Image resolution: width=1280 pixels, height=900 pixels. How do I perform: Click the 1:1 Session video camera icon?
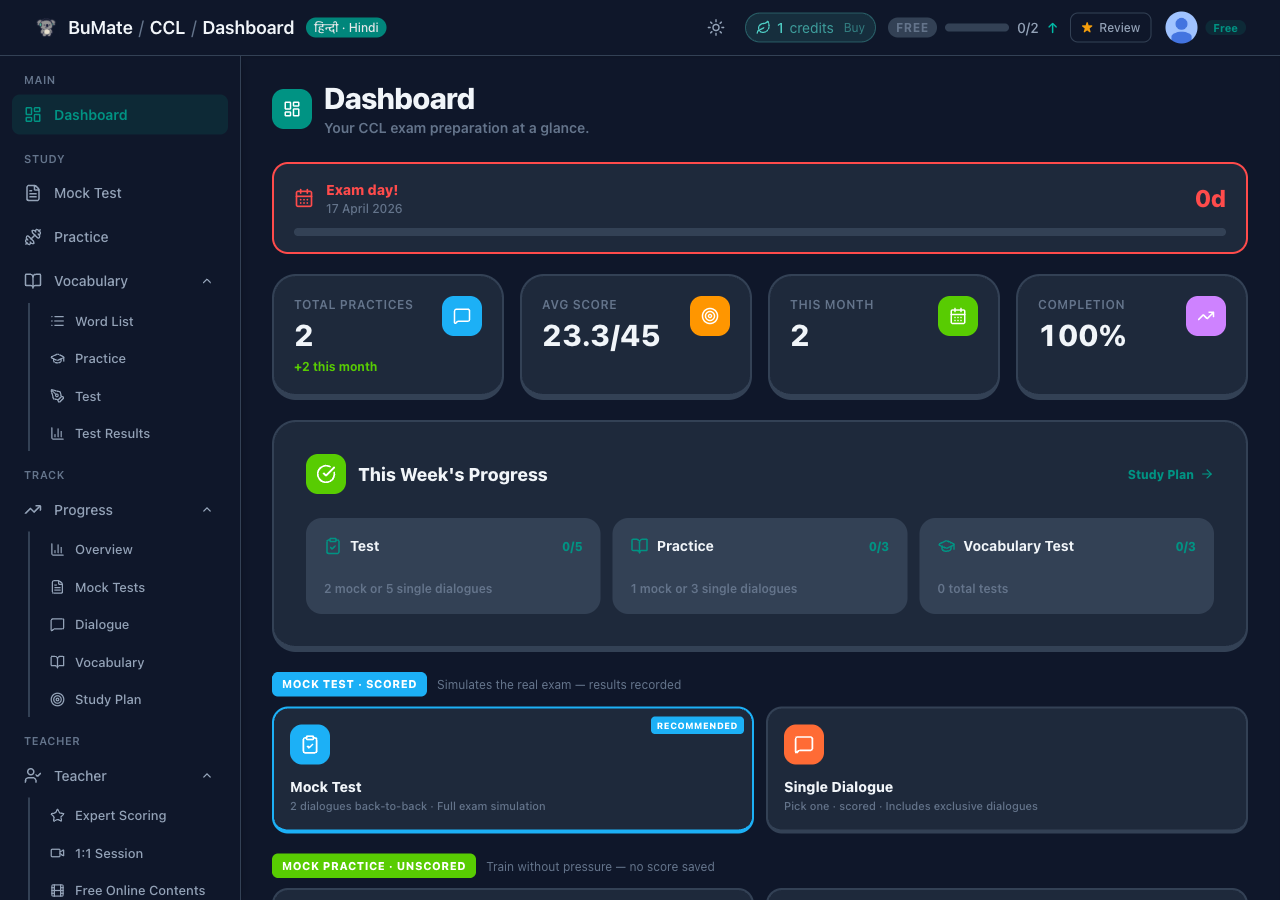tap(57, 853)
